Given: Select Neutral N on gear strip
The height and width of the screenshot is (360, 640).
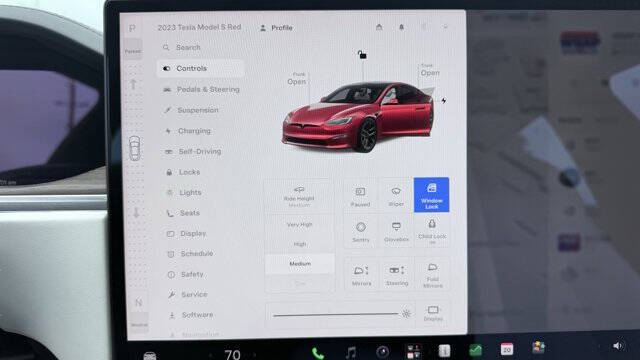Looking at the screenshot, I should 138,302.
